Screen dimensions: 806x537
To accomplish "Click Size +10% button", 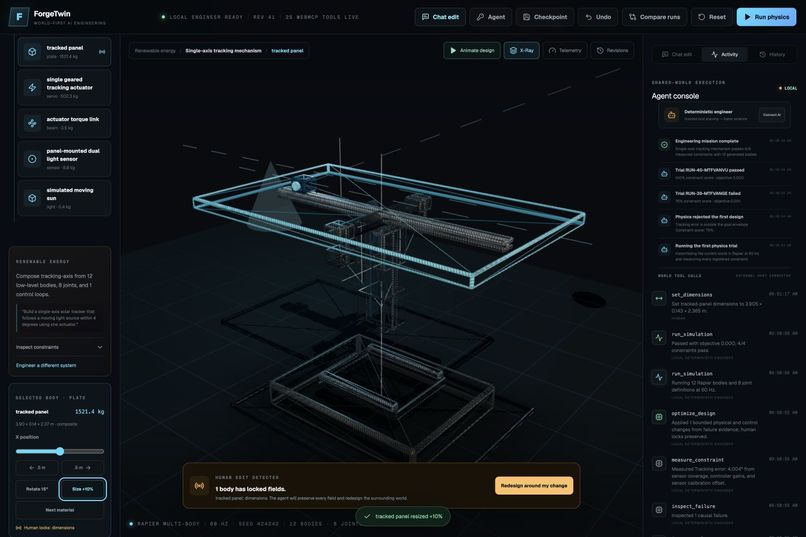I will click(83, 489).
